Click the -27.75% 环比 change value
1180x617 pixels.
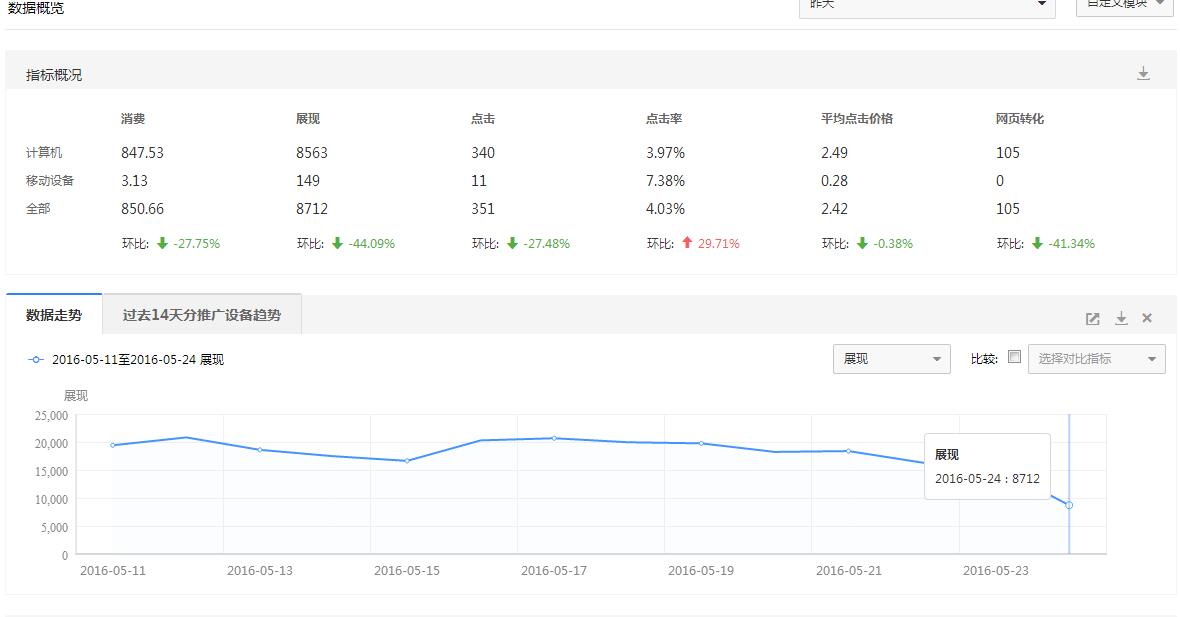click(196, 244)
